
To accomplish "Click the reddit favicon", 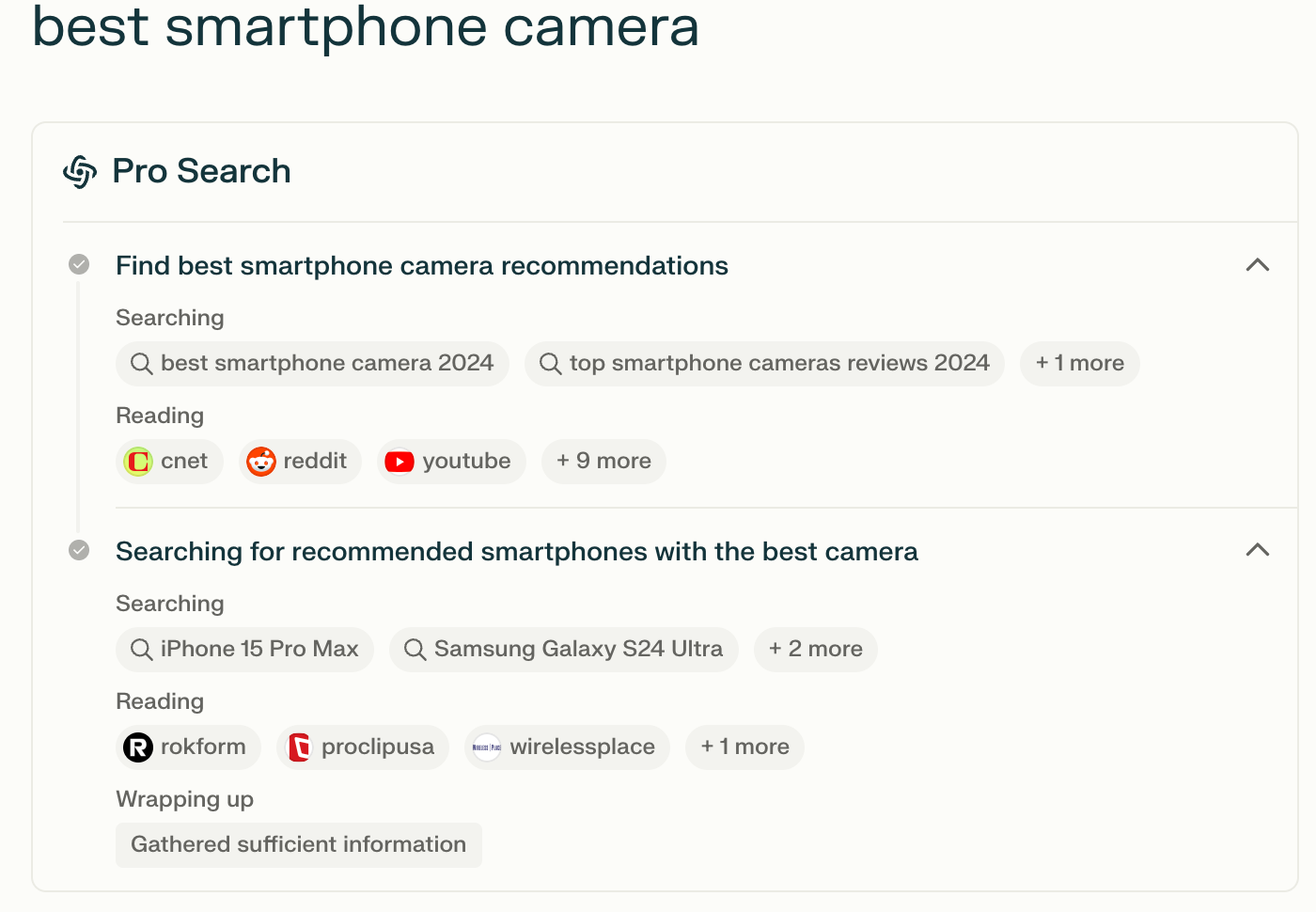I will coord(260,462).
